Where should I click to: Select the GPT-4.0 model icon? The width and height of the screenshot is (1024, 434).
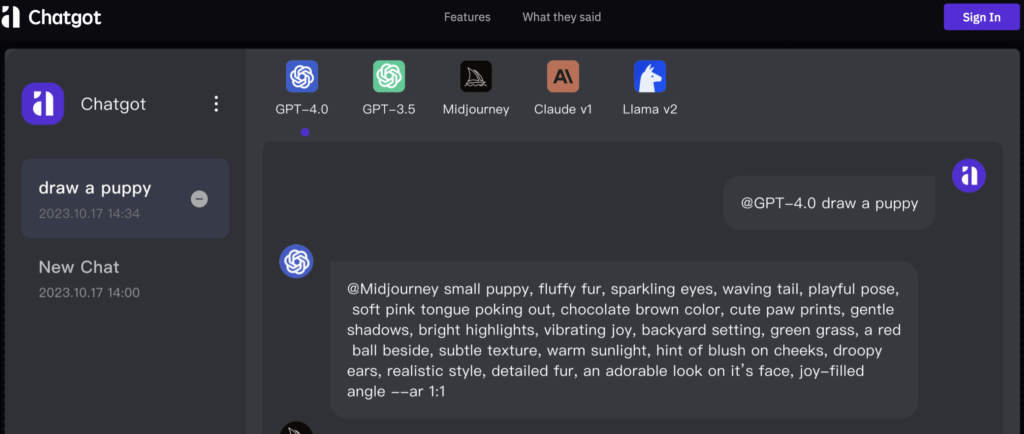pyautogui.click(x=302, y=76)
